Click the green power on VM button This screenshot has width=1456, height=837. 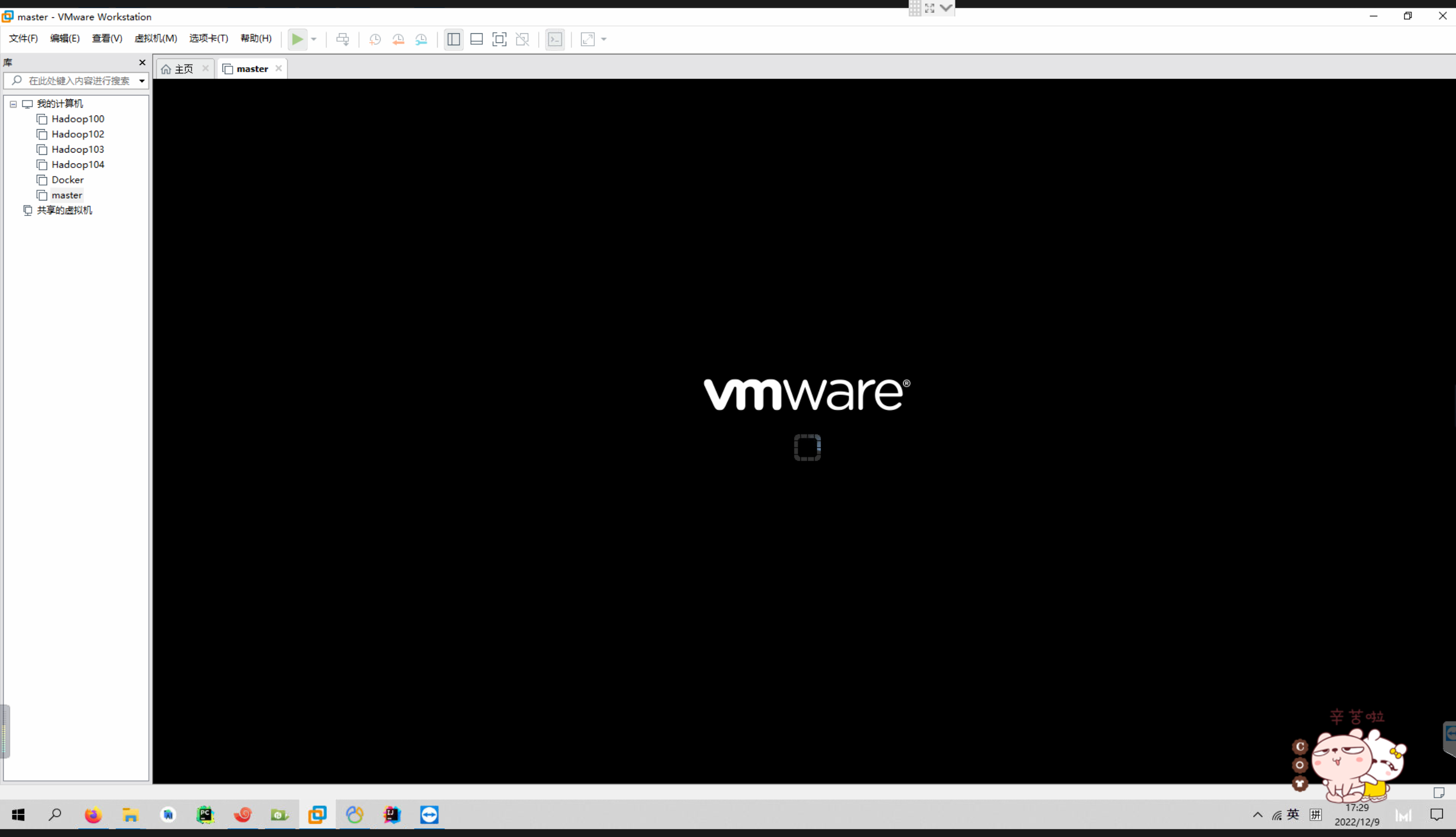[296, 39]
